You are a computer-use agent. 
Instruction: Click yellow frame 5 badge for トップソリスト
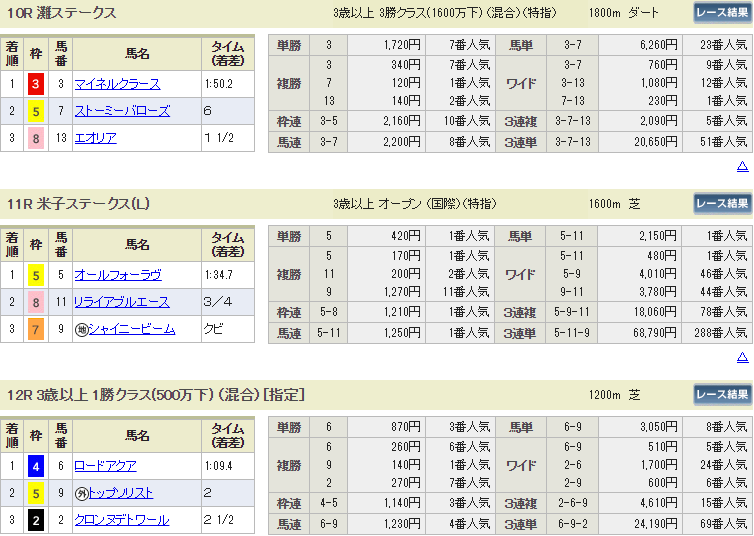[36, 493]
